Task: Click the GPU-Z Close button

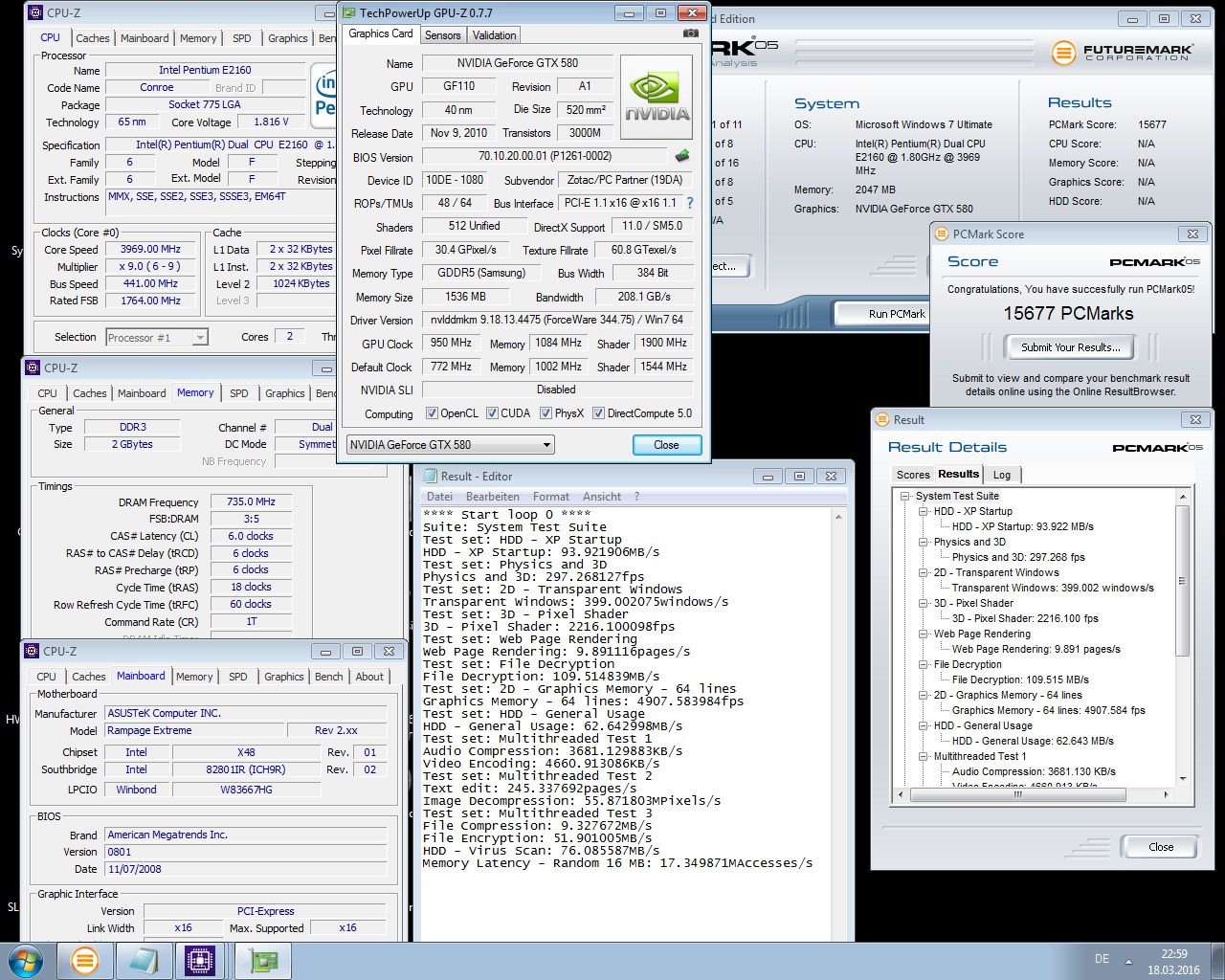Action: coord(666,445)
